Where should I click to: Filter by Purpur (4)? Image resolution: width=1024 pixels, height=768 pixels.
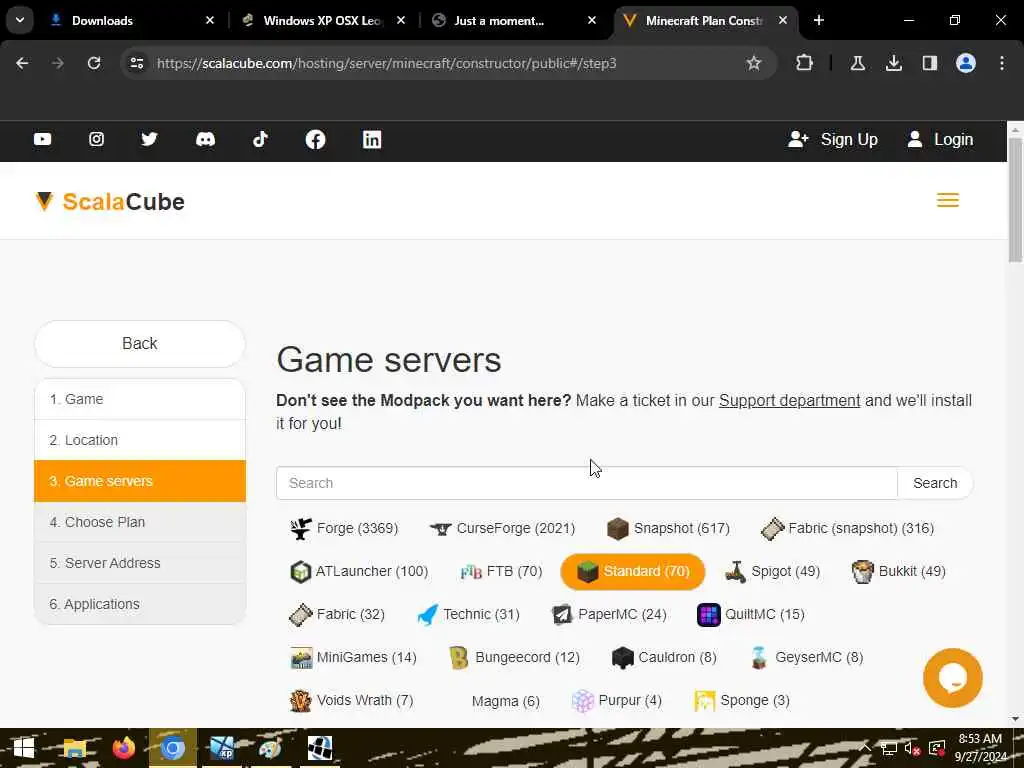616,701
